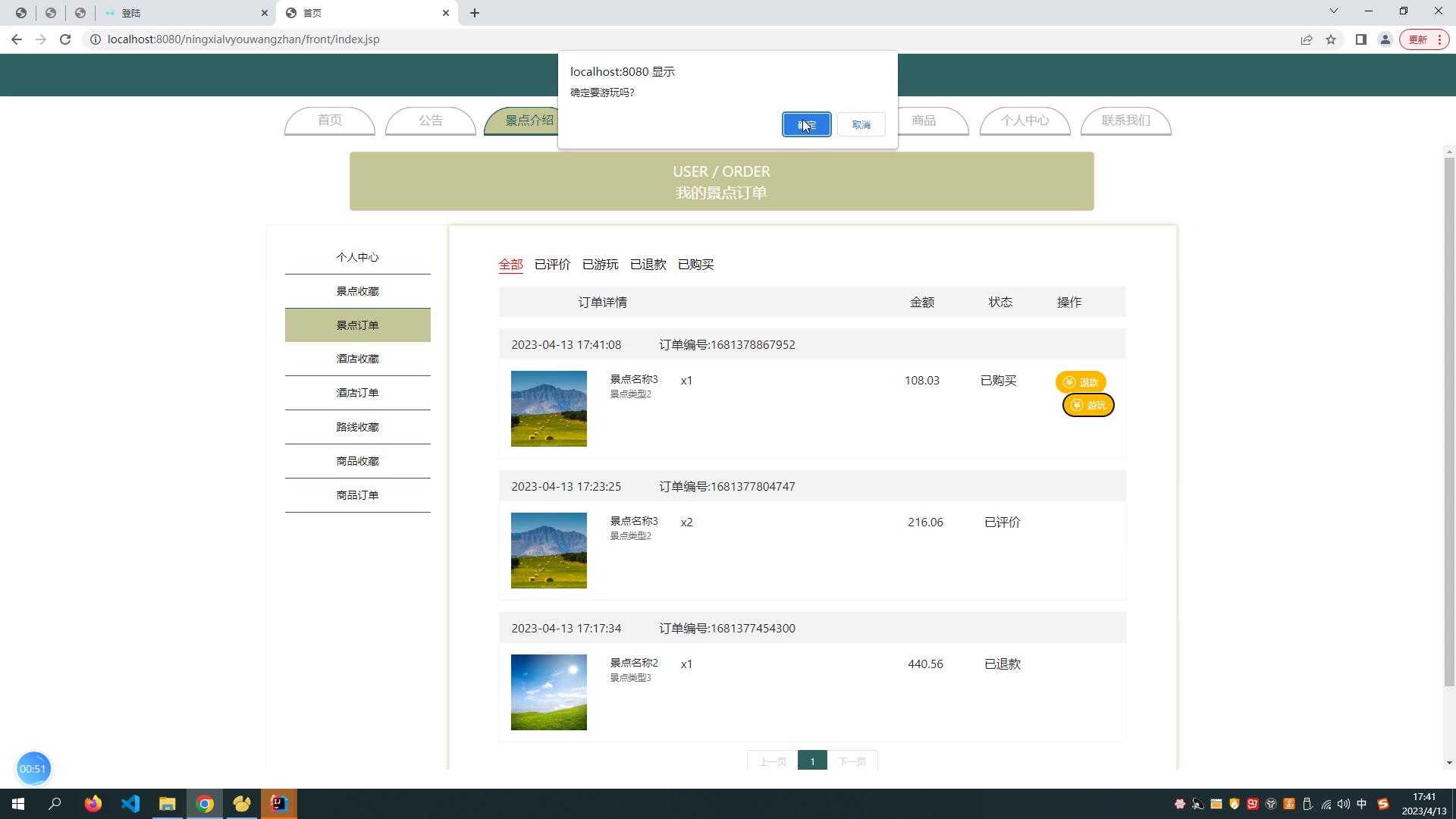The height and width of the screenshot is (819, 1456).
Task: Select the 已退款 order filter tab
Action: [x=648, y=265]
